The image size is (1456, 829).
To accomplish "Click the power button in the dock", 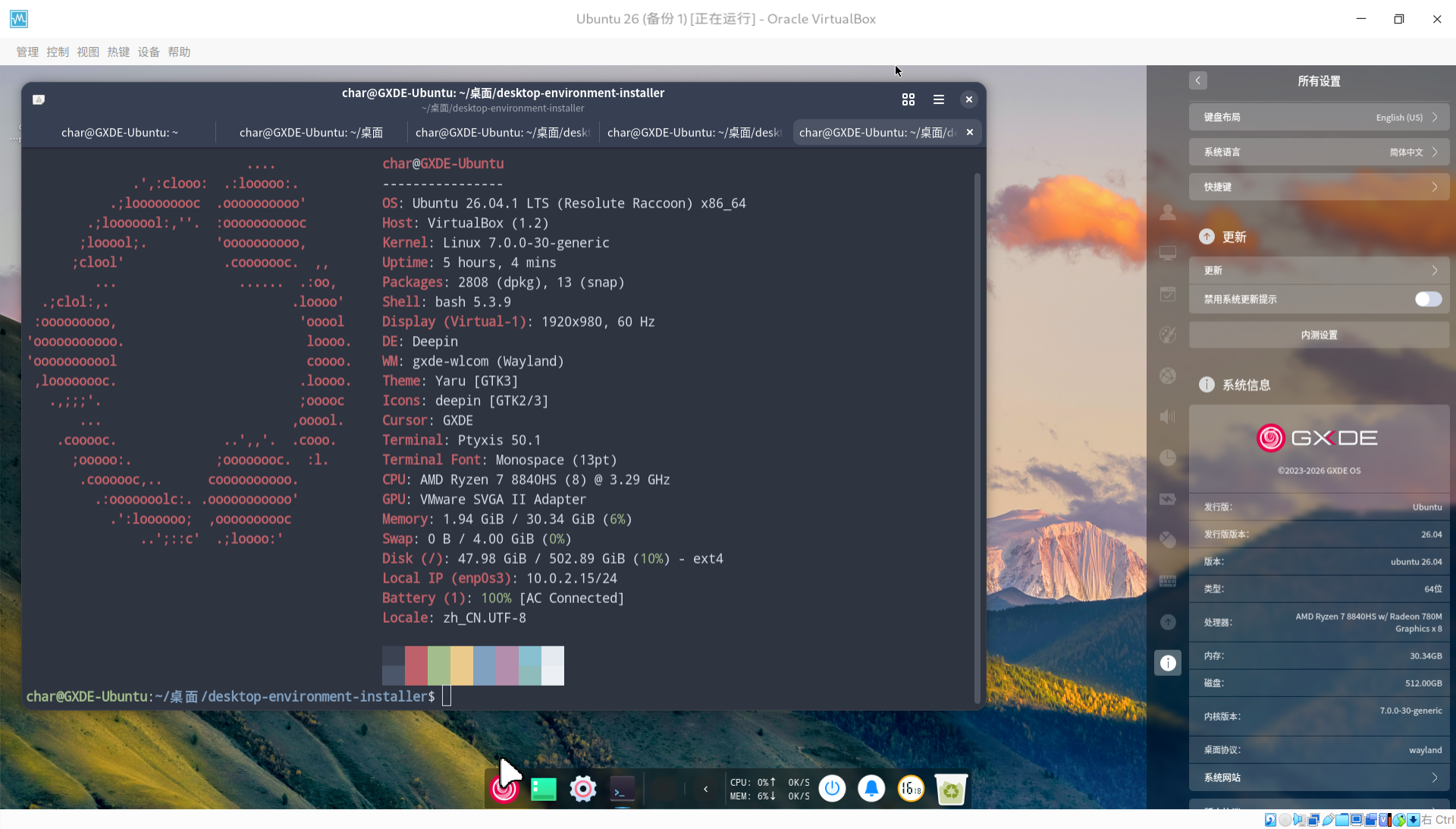I will click(832, 789).
